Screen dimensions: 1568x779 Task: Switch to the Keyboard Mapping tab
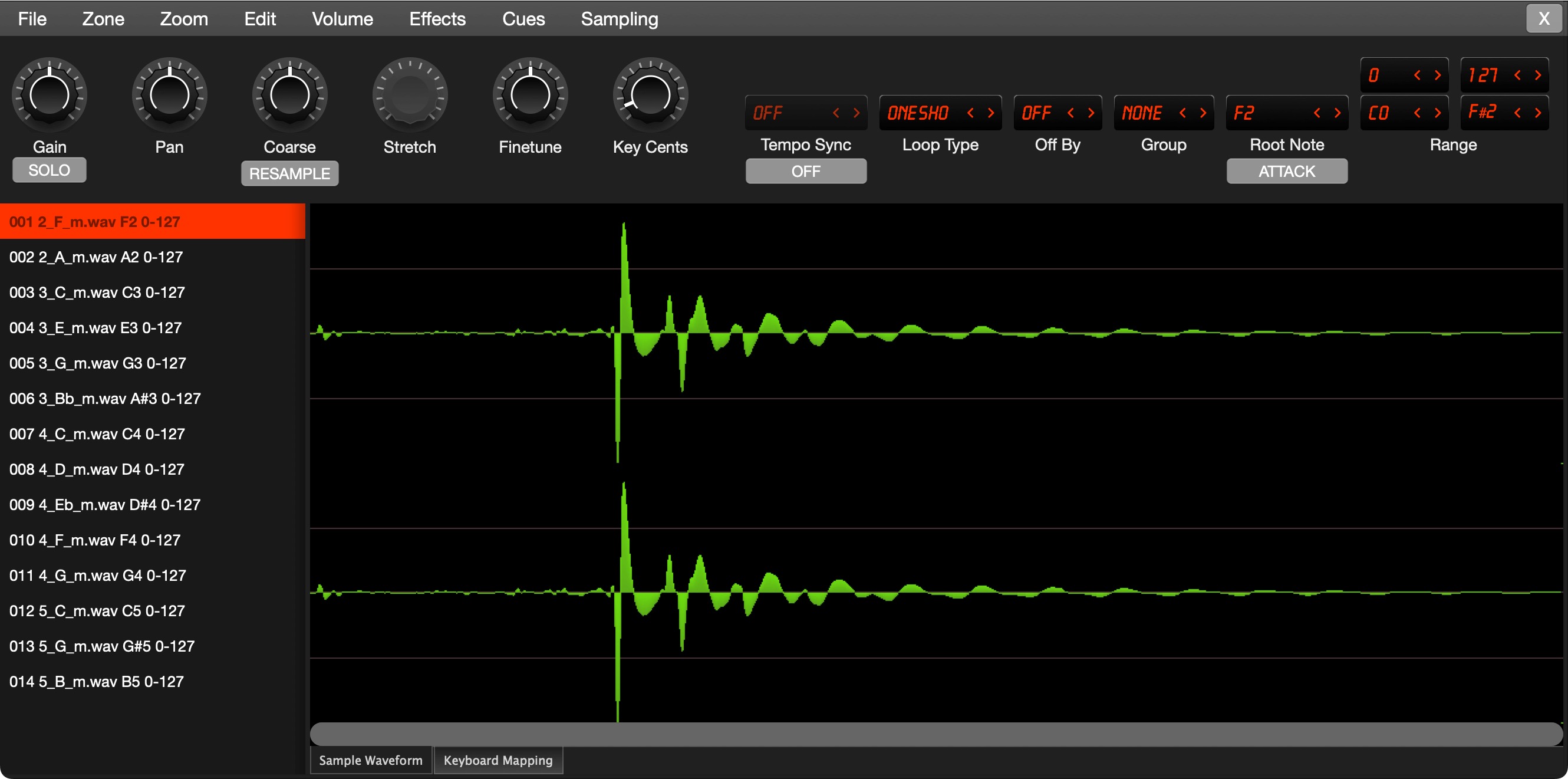498,760
